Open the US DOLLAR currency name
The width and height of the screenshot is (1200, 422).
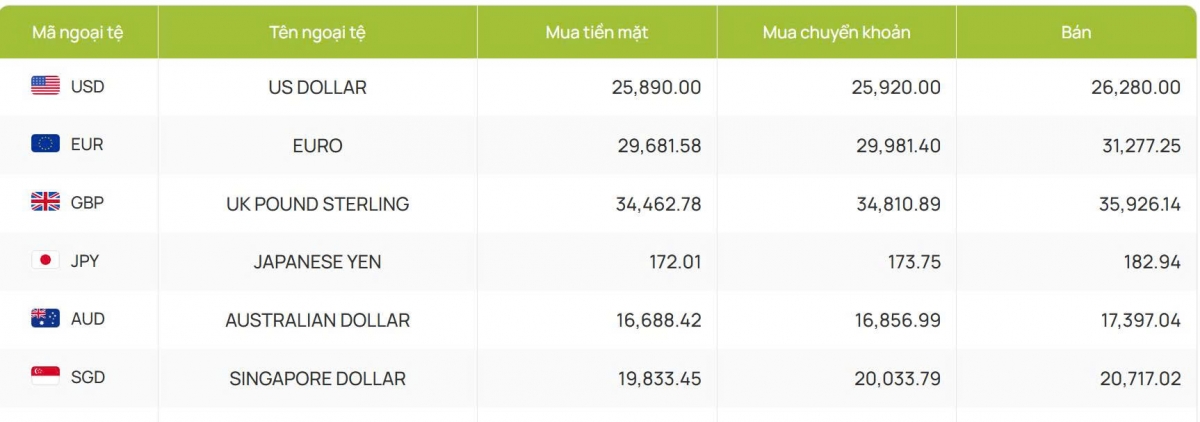[317, 88]
